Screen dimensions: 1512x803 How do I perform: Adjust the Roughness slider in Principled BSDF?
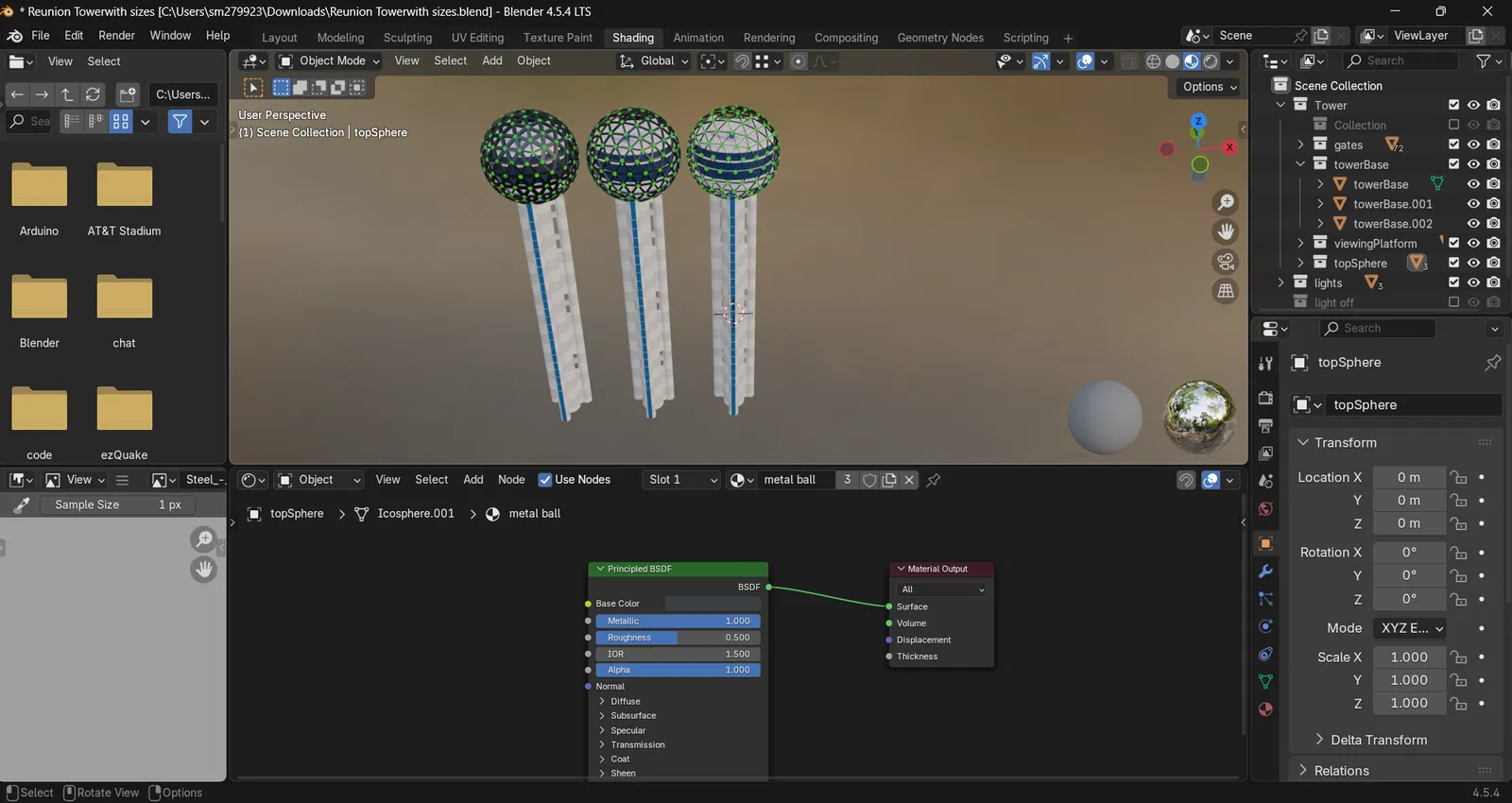tap(678, 638)
